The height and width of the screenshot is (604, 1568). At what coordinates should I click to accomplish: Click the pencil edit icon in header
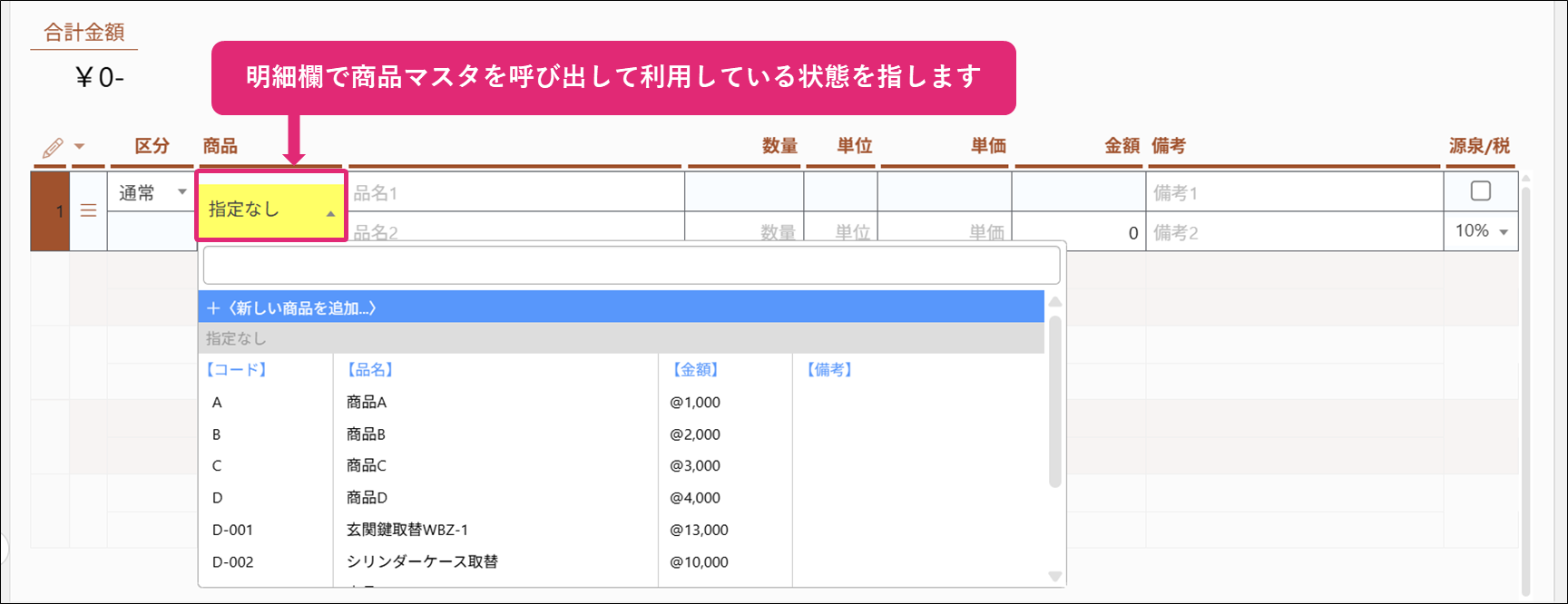[x=53, y=147]
